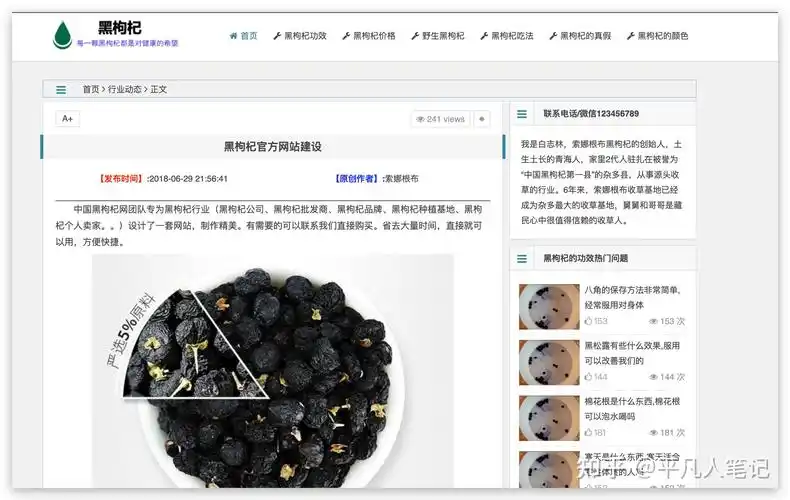
Task: Click the eye icon in the views counter
Action: tap(420, 119)
